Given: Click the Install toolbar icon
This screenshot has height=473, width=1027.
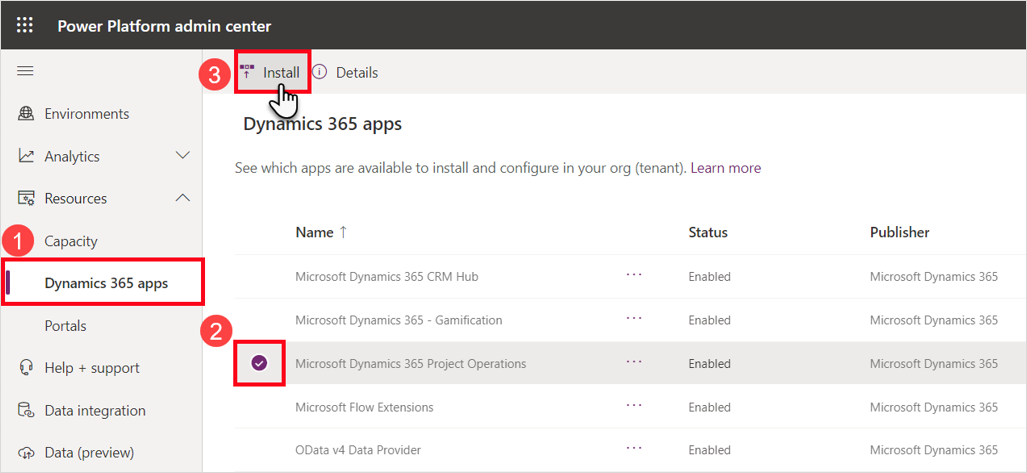Looking at the screenshot, I should tap(247, 72).
